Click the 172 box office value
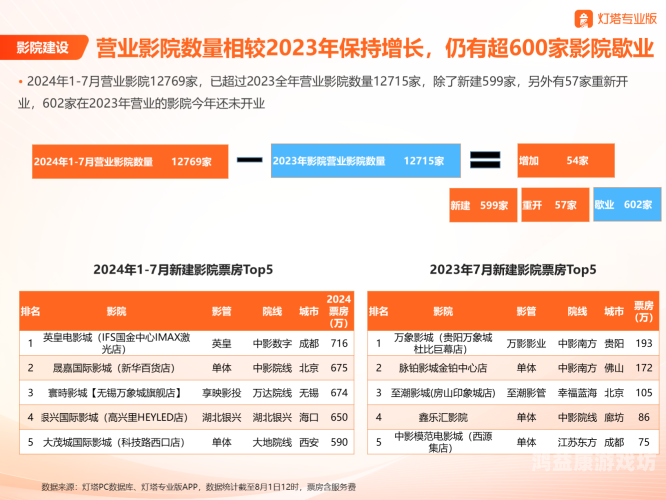 pos(643,368)
